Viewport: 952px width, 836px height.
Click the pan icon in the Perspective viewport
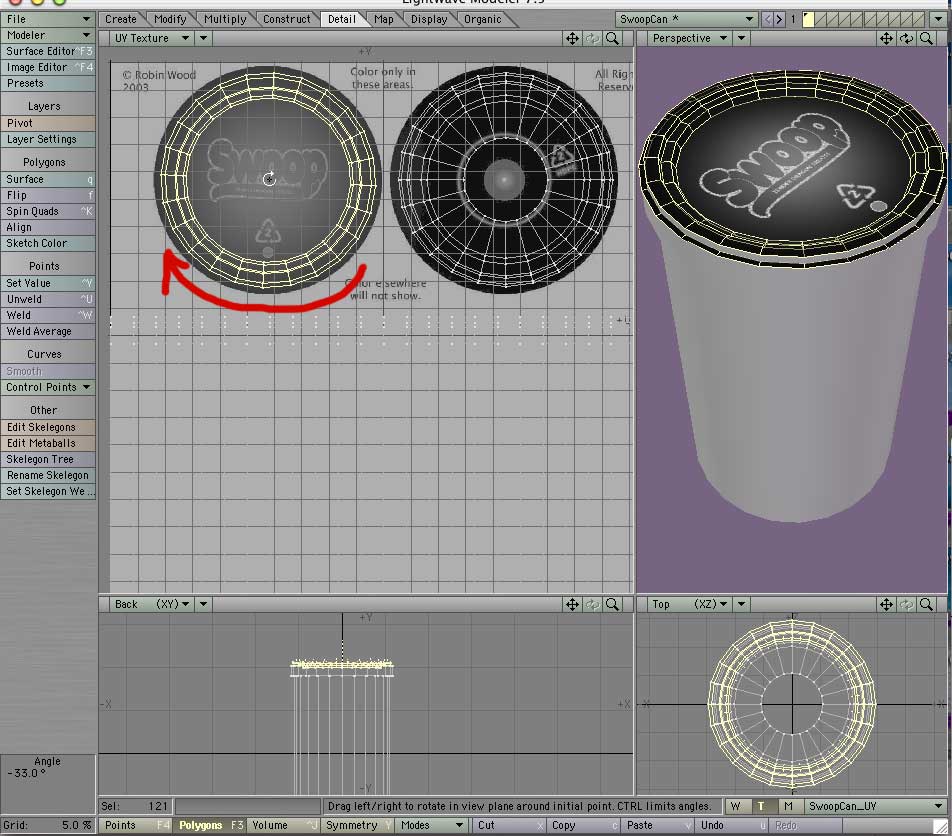886,39
